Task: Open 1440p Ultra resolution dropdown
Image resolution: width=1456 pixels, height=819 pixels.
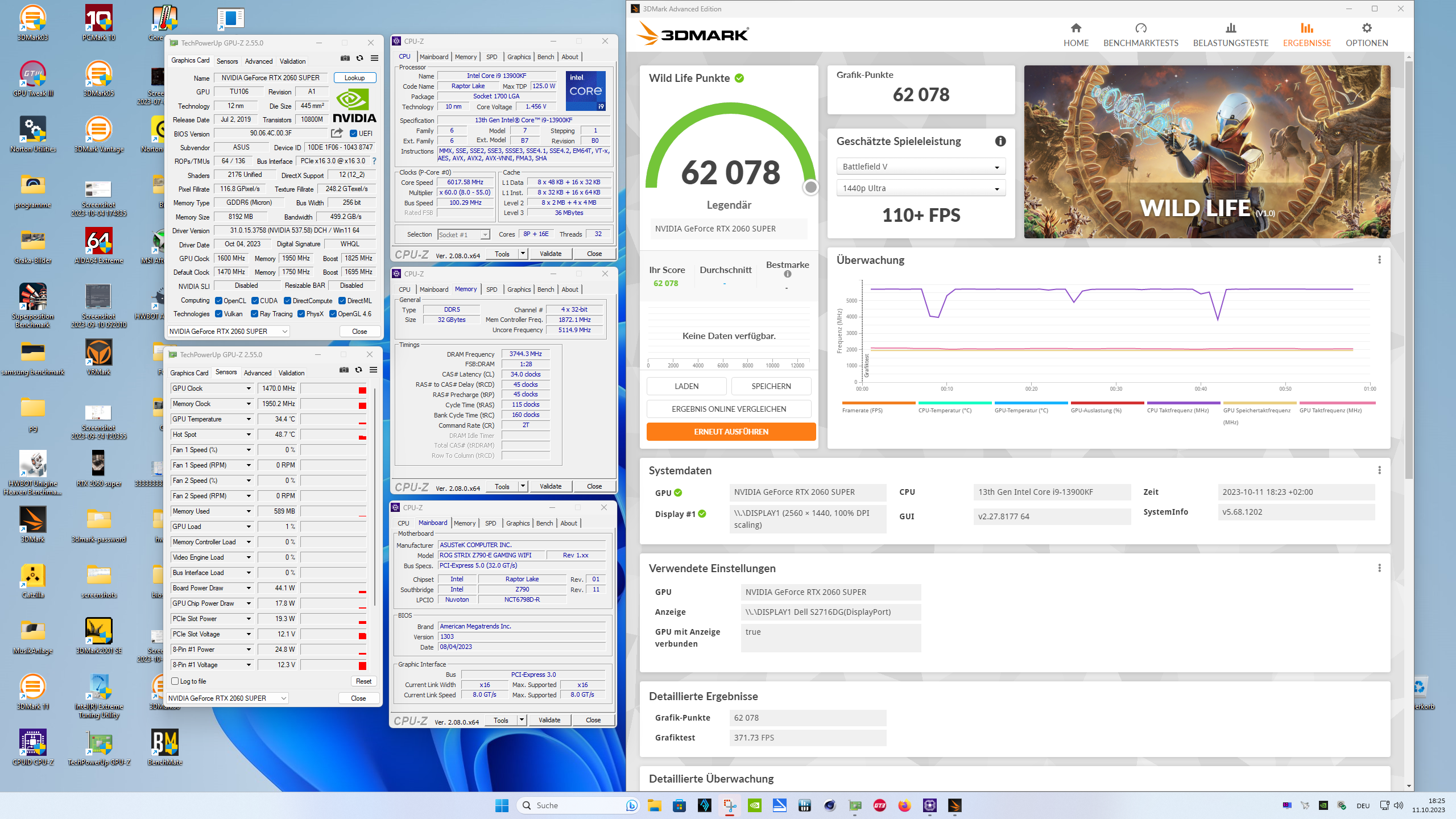Action: [x=921, y=188]
